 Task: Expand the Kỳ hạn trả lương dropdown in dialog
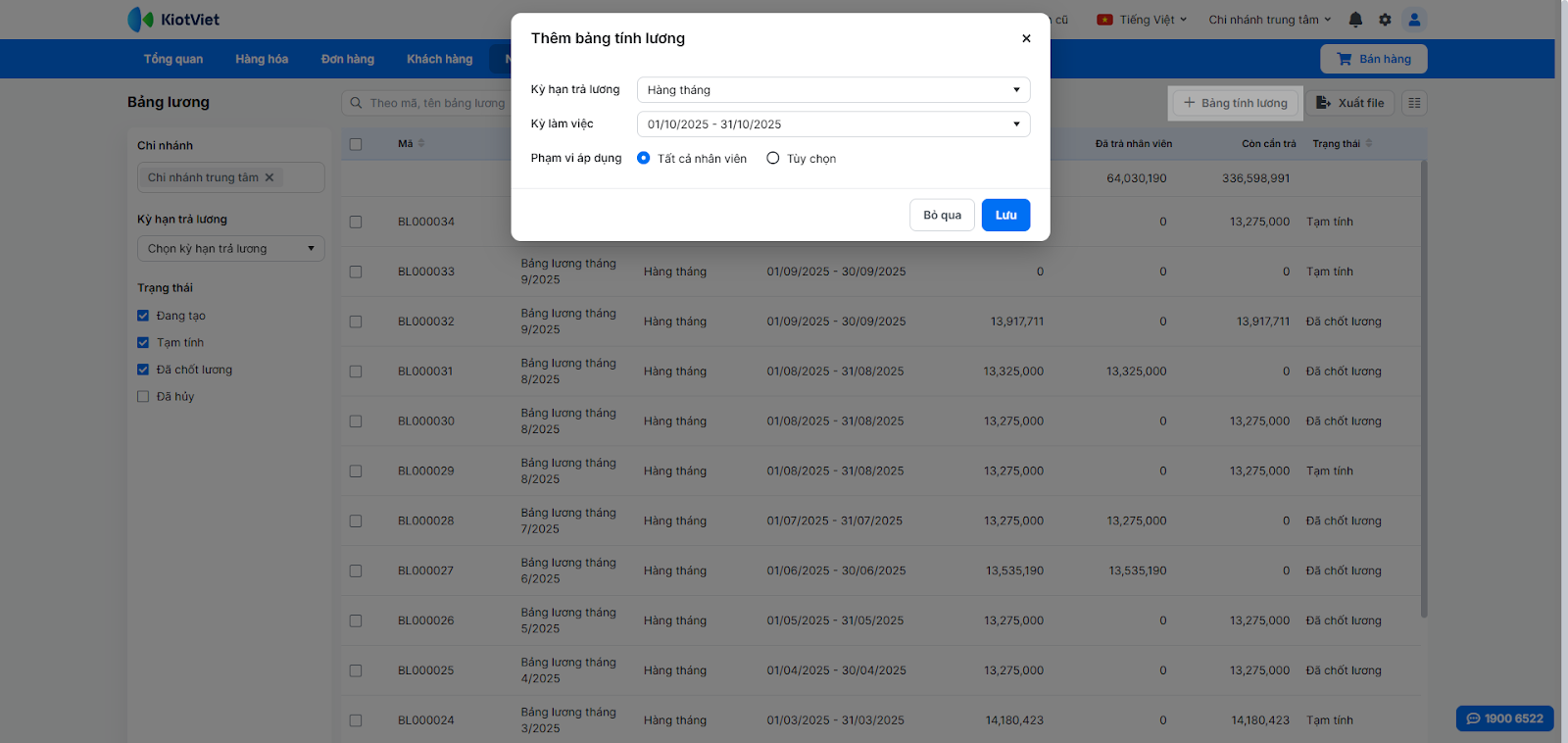(x=833, y=90)
